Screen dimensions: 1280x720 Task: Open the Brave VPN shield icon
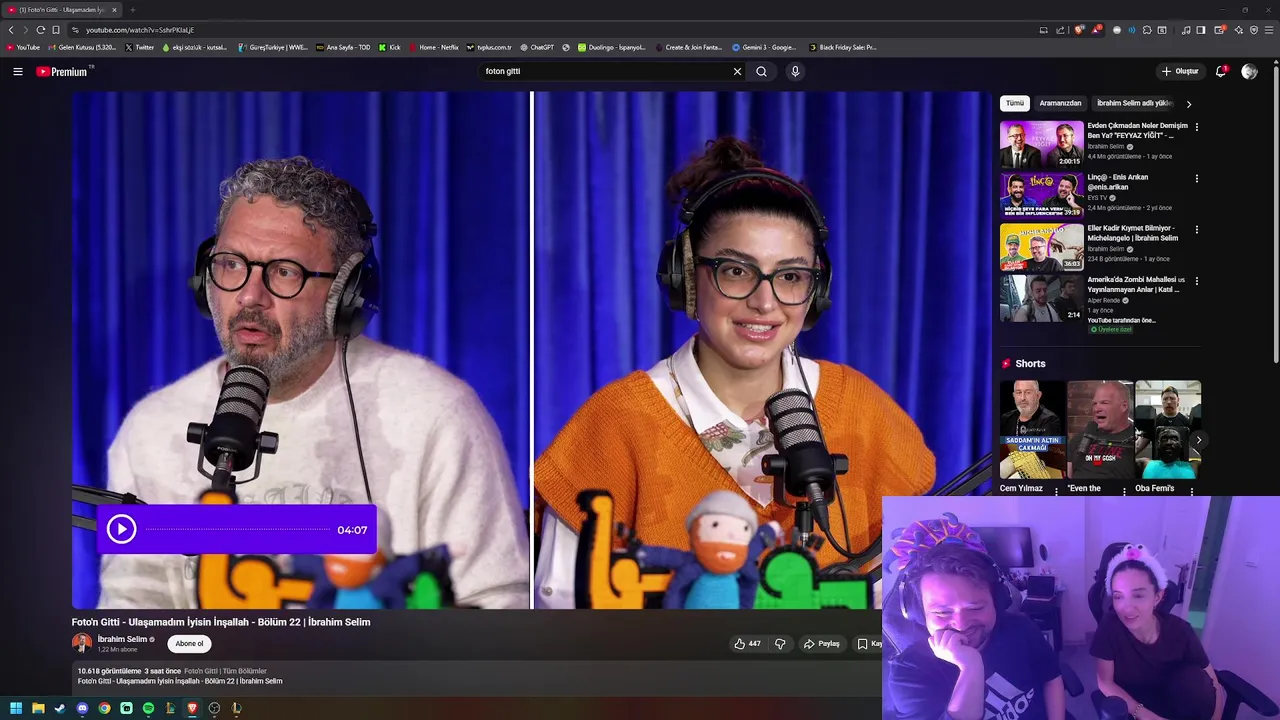(x=1254, y=30)
